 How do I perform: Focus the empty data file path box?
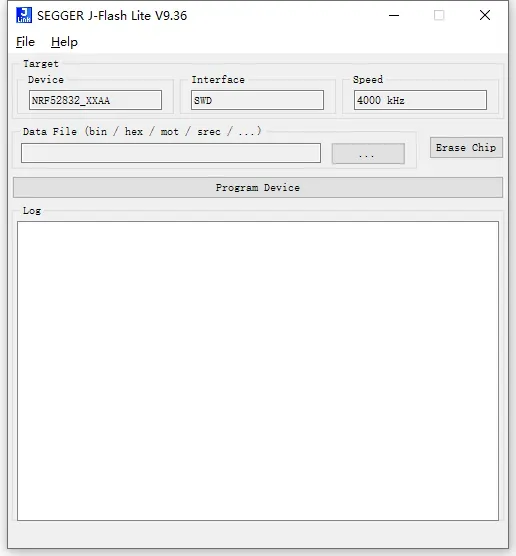[x=171, y=153]
